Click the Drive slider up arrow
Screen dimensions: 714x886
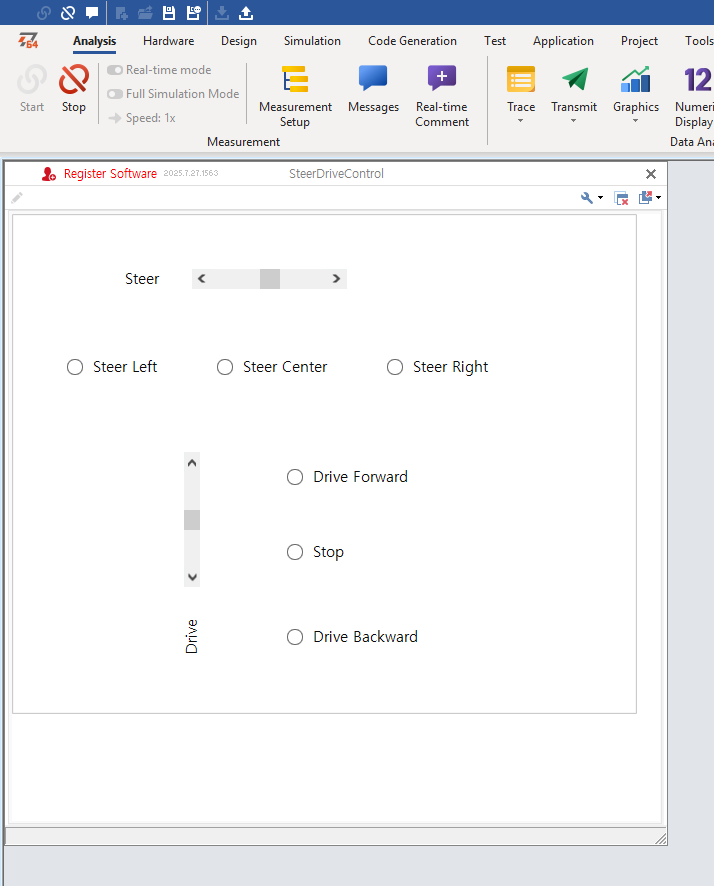[x=192, y=463]
